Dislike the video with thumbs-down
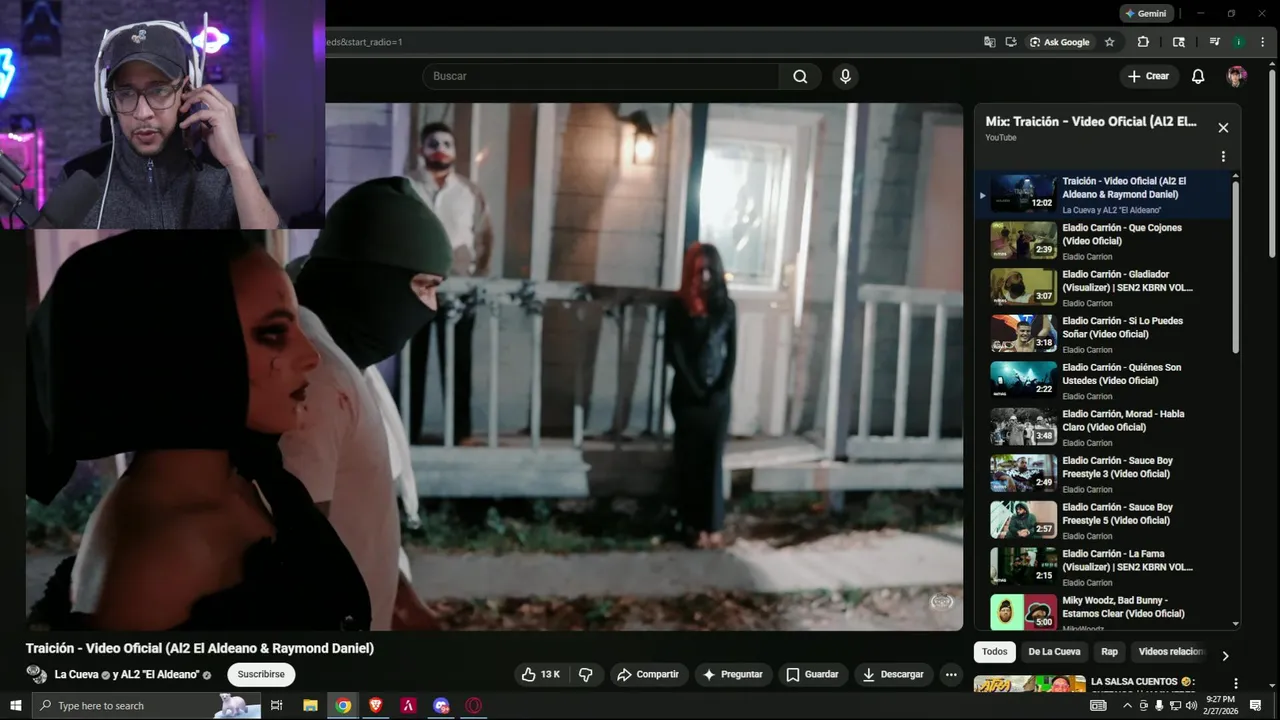Image resolution: width=1280 pixels, height=720 pixels. [586, 674]
